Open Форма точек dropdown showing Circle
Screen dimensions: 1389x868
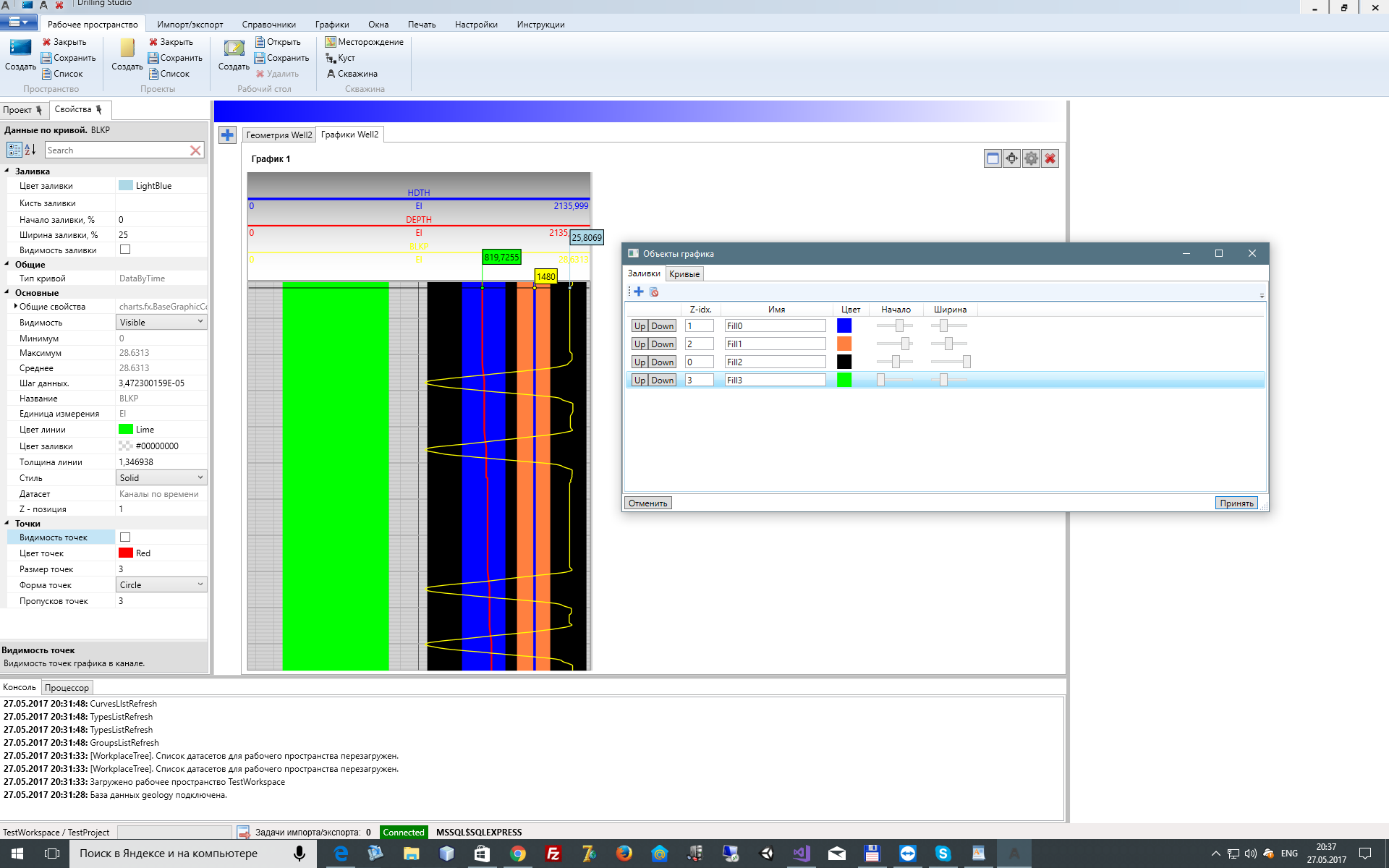point(161,584)
